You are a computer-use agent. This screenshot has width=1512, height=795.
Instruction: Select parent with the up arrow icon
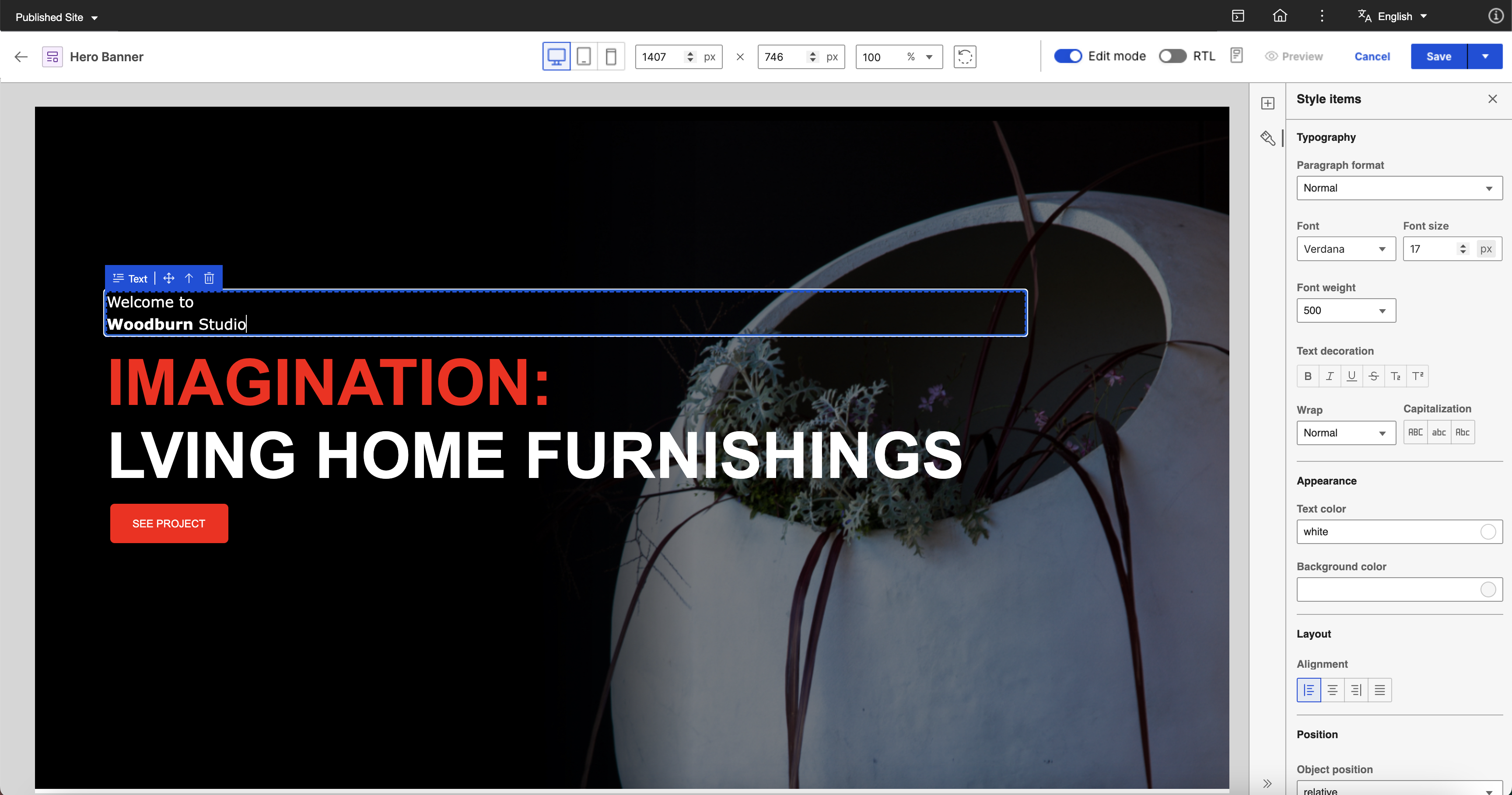(x=189, y=278)
